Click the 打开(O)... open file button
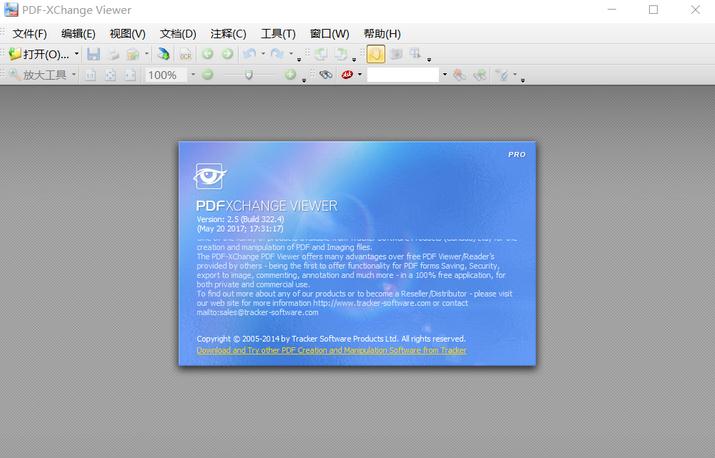Image resolution: width=715 pixels, height=458 pixels. 39,54
